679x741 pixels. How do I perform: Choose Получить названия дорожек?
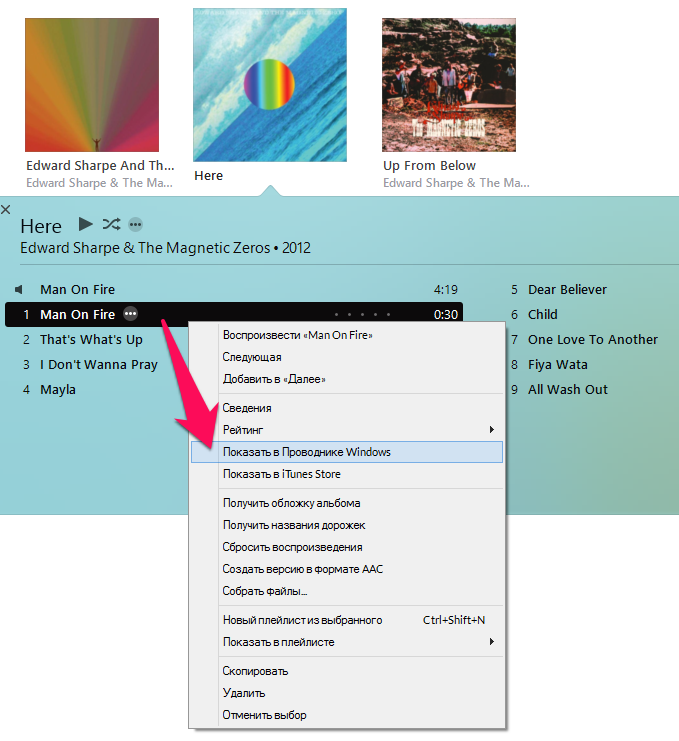pos(347,525)
